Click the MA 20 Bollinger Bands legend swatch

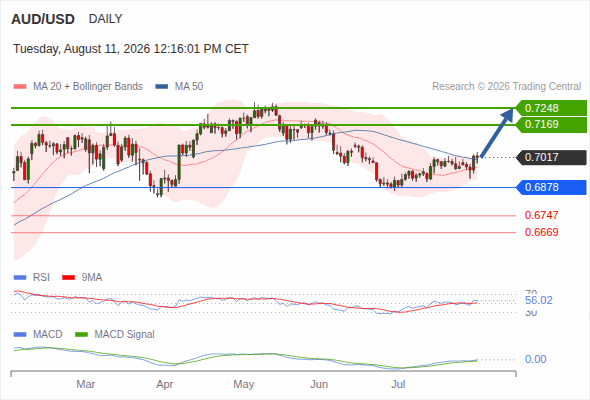tap(20, 87)
